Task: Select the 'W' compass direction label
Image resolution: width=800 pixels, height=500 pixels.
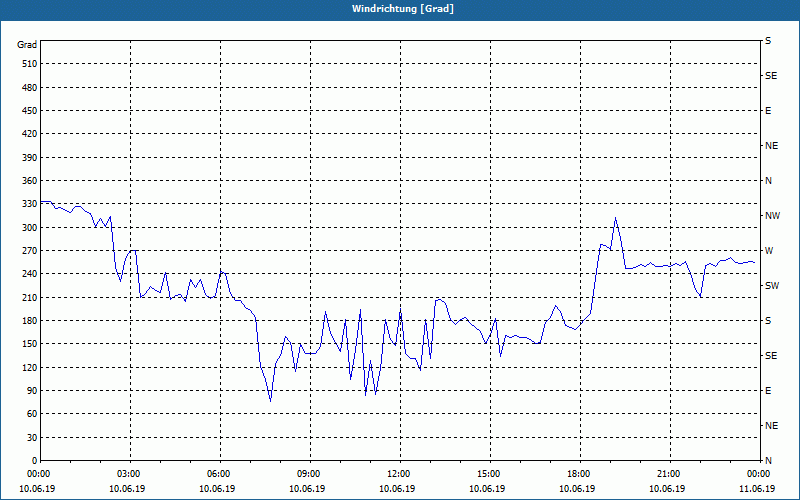Action: click(x=769, y=251)
